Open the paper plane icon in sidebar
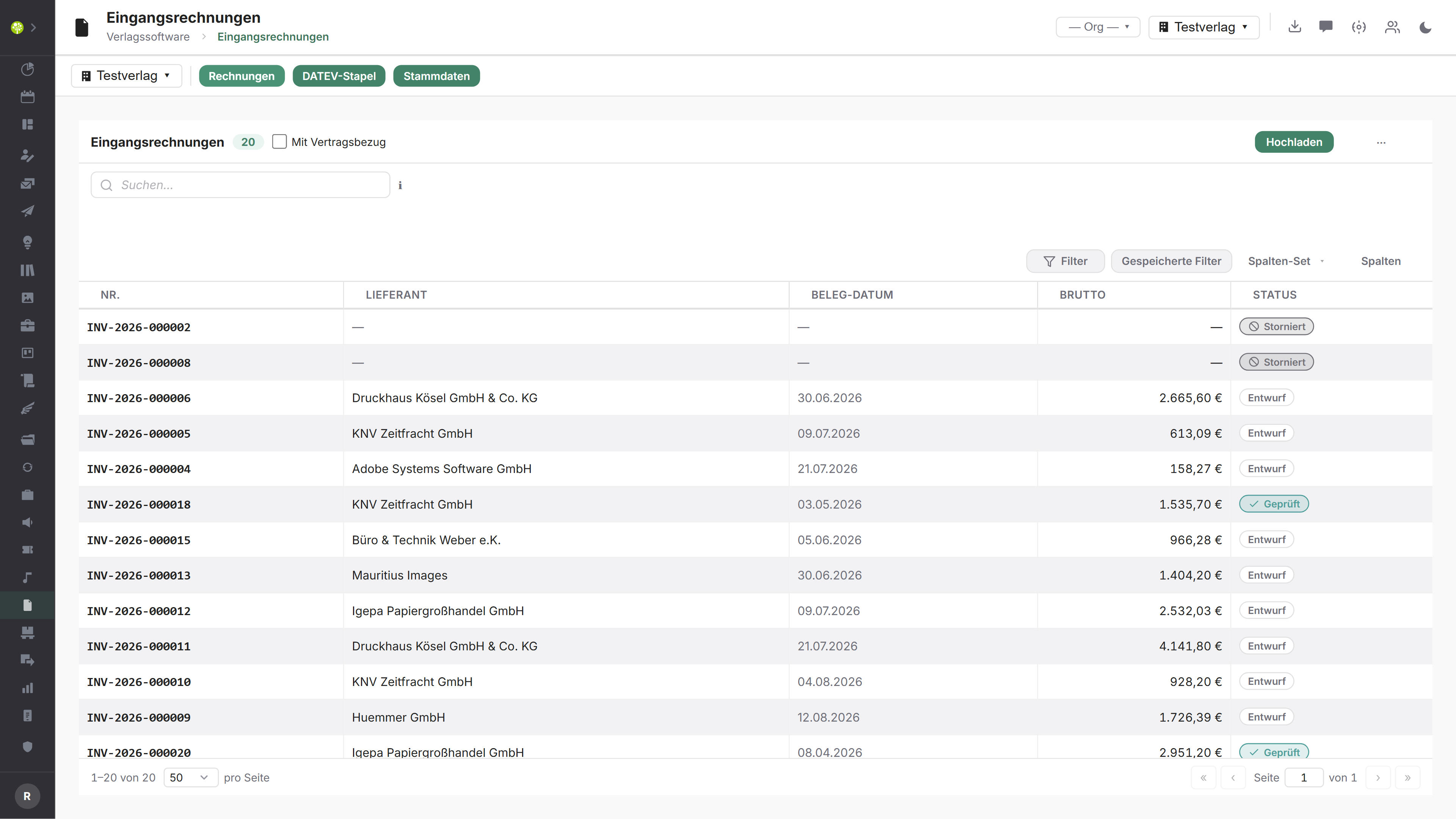The height and width of the screenshot is (819, 1456). point(27,211)
